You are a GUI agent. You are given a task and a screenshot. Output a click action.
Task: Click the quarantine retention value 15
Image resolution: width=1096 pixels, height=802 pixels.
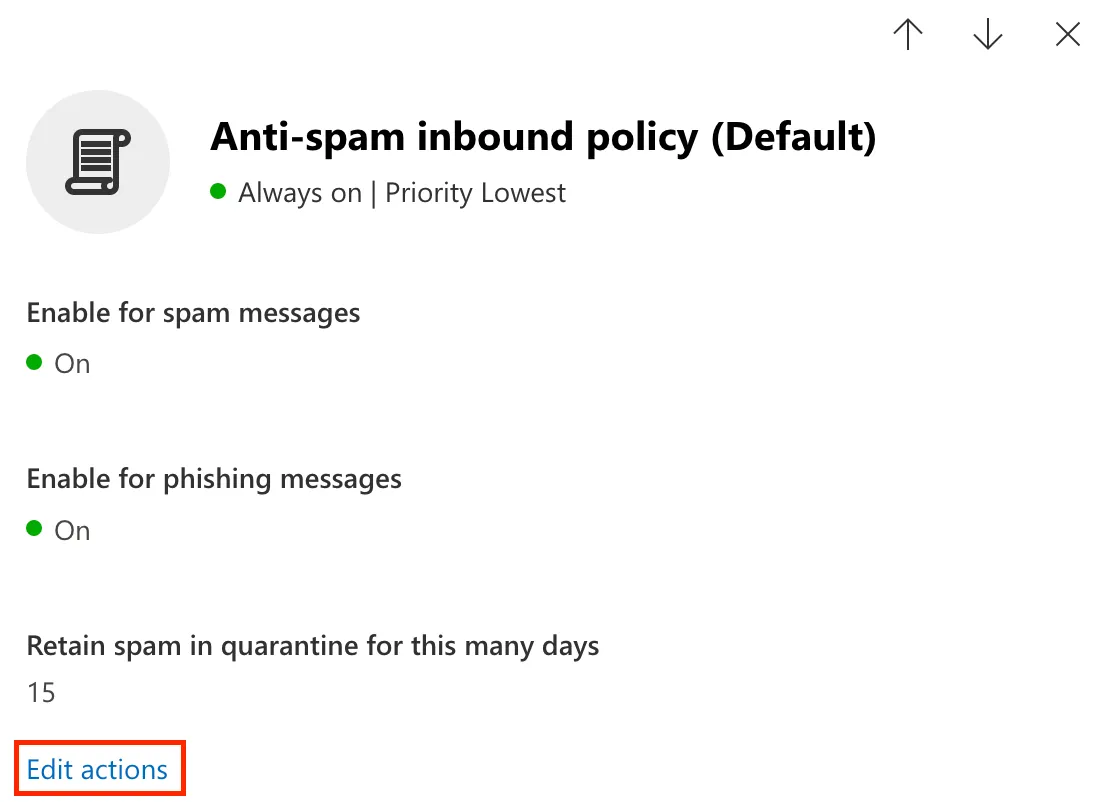41,692
